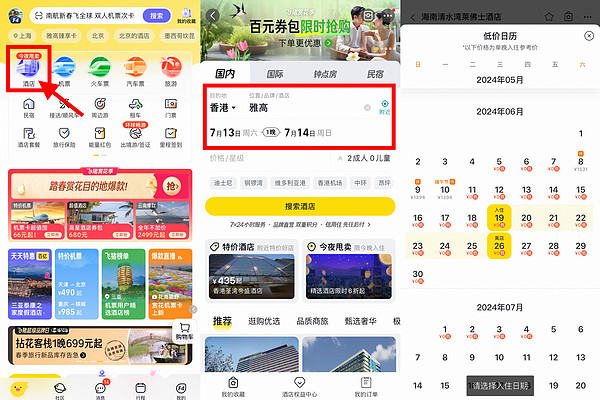Open the 汽车票 bus tickets icon

point(135,71)
